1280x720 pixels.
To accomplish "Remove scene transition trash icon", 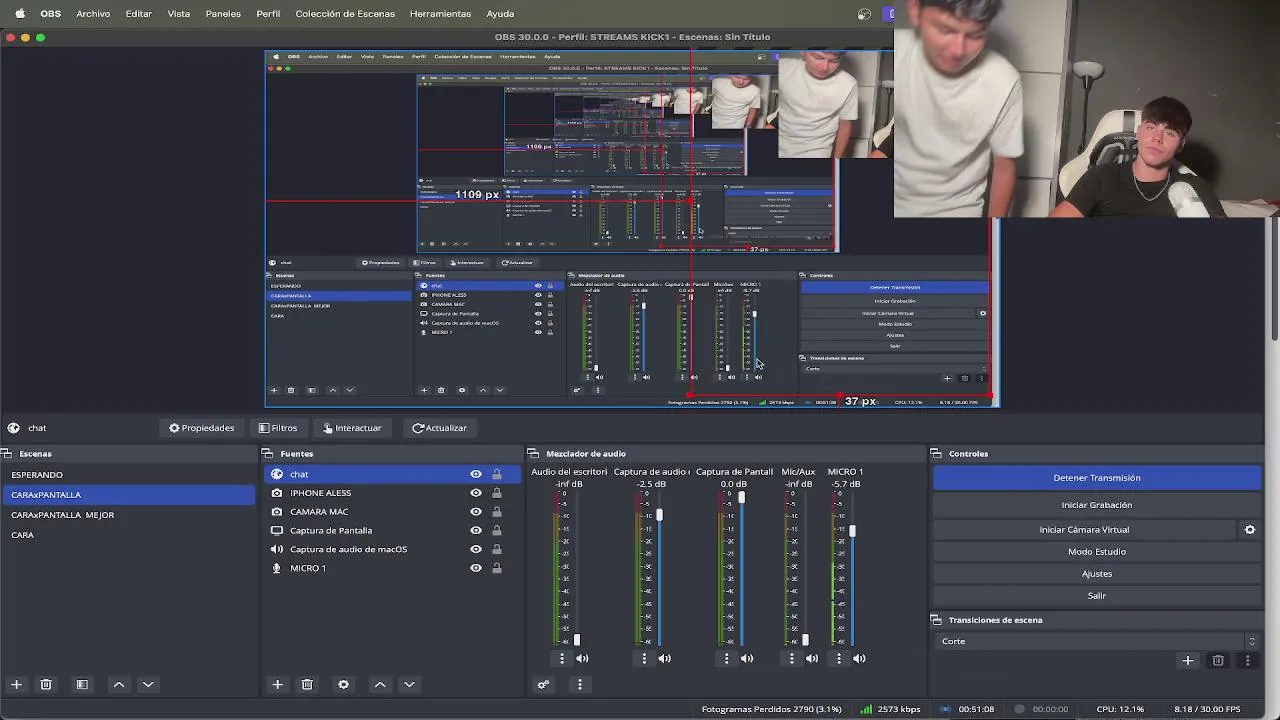I will tap(1218, 660).
